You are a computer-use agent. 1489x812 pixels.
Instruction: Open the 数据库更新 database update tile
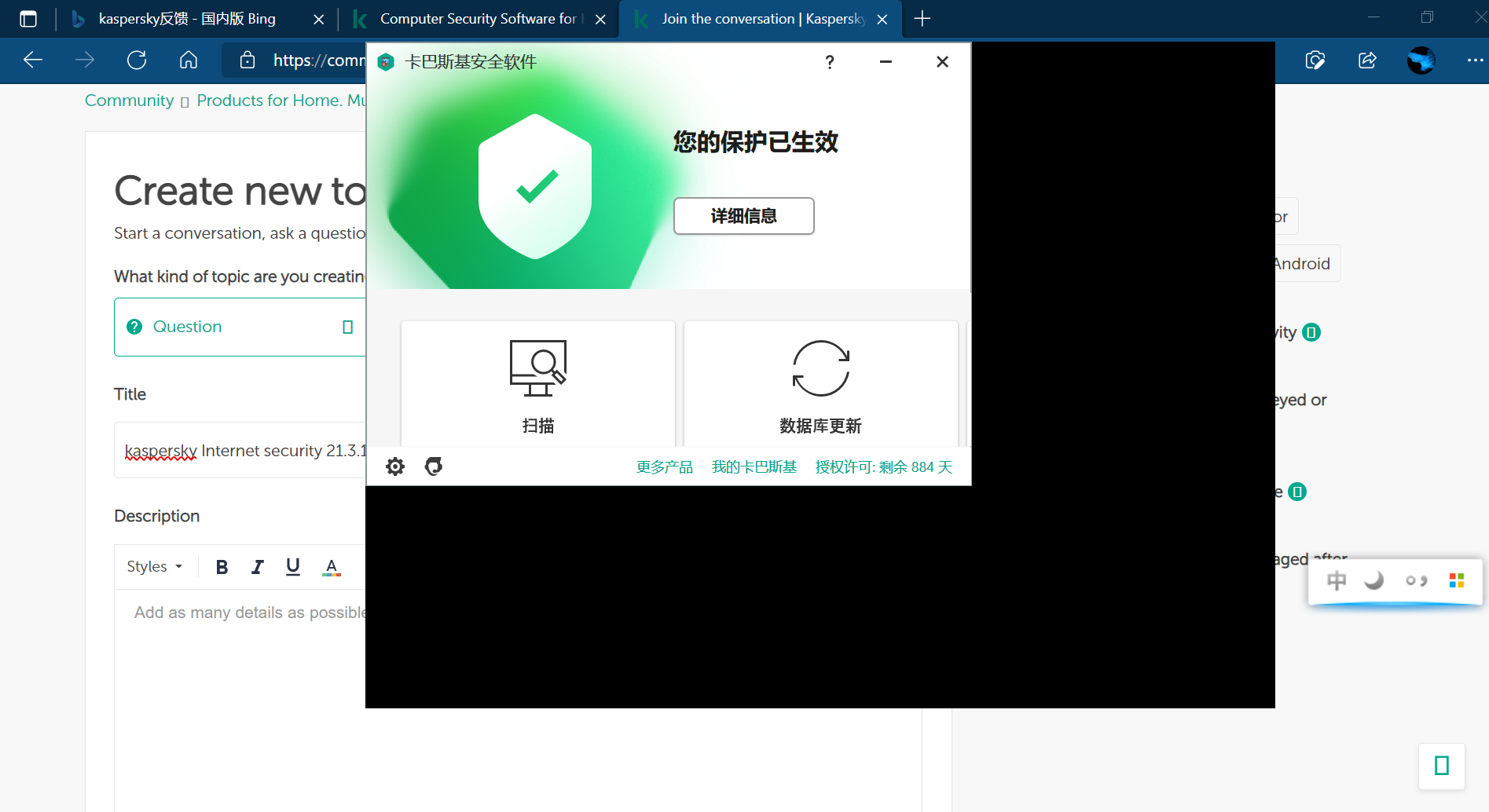point(821,384)
